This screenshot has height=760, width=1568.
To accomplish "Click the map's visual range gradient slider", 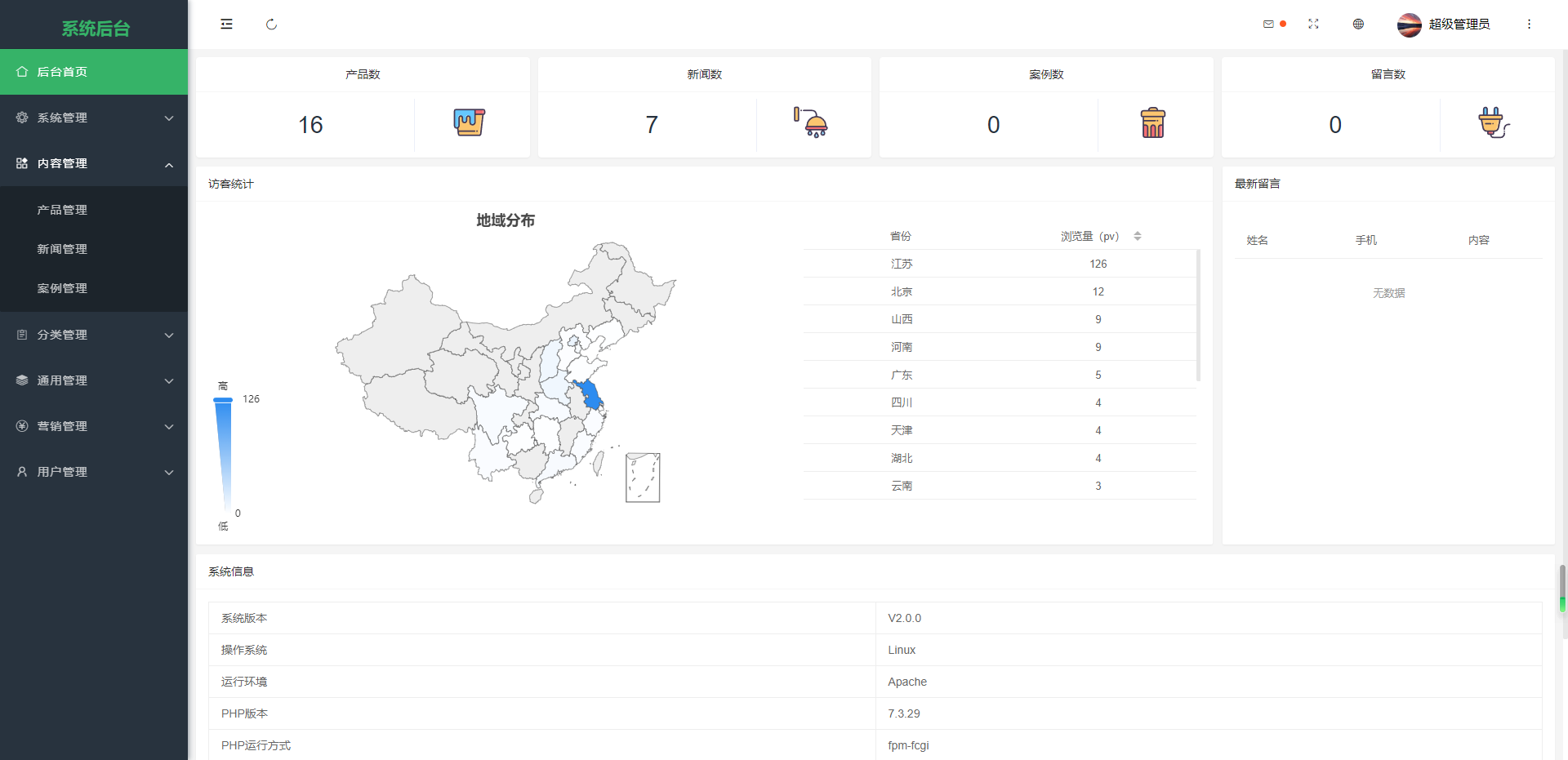I will 223,455.
